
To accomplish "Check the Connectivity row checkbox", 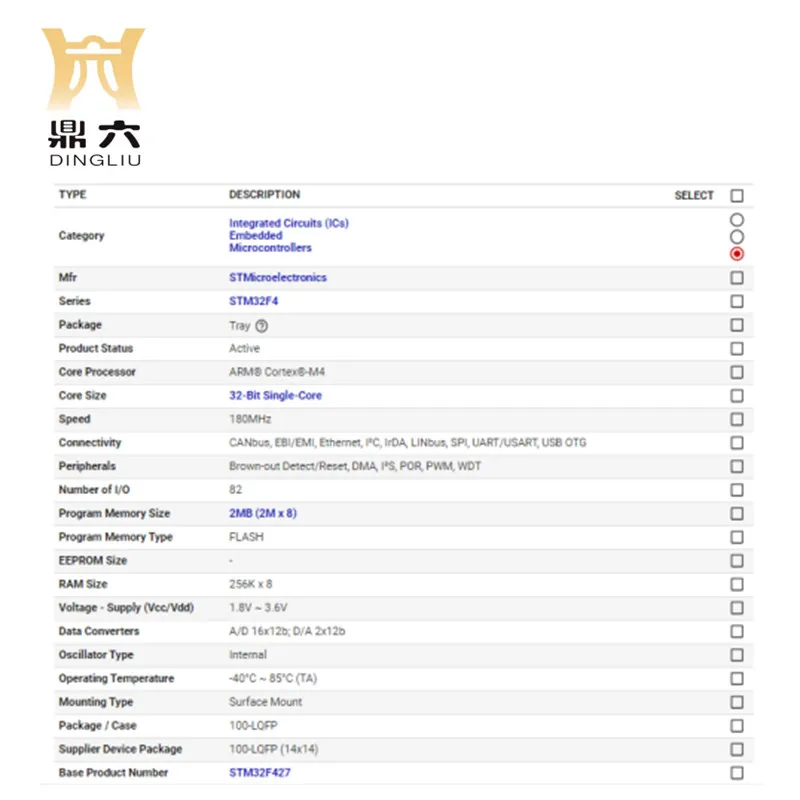I will point(736,442).
